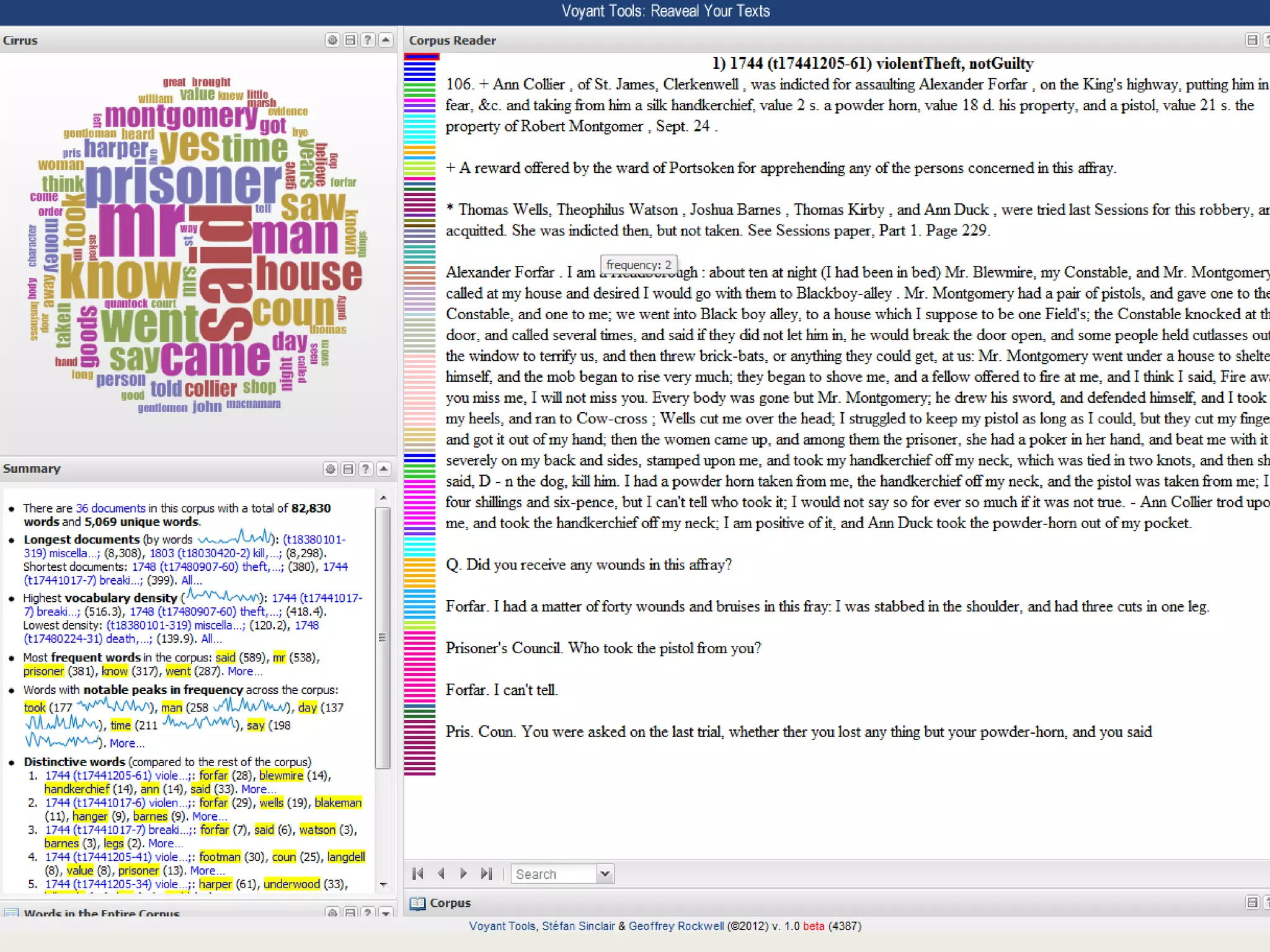The height and width of the screenshot is (952, 1270).
Task: Collapse the Cirrus panel
Action: [x=386, y=40]
